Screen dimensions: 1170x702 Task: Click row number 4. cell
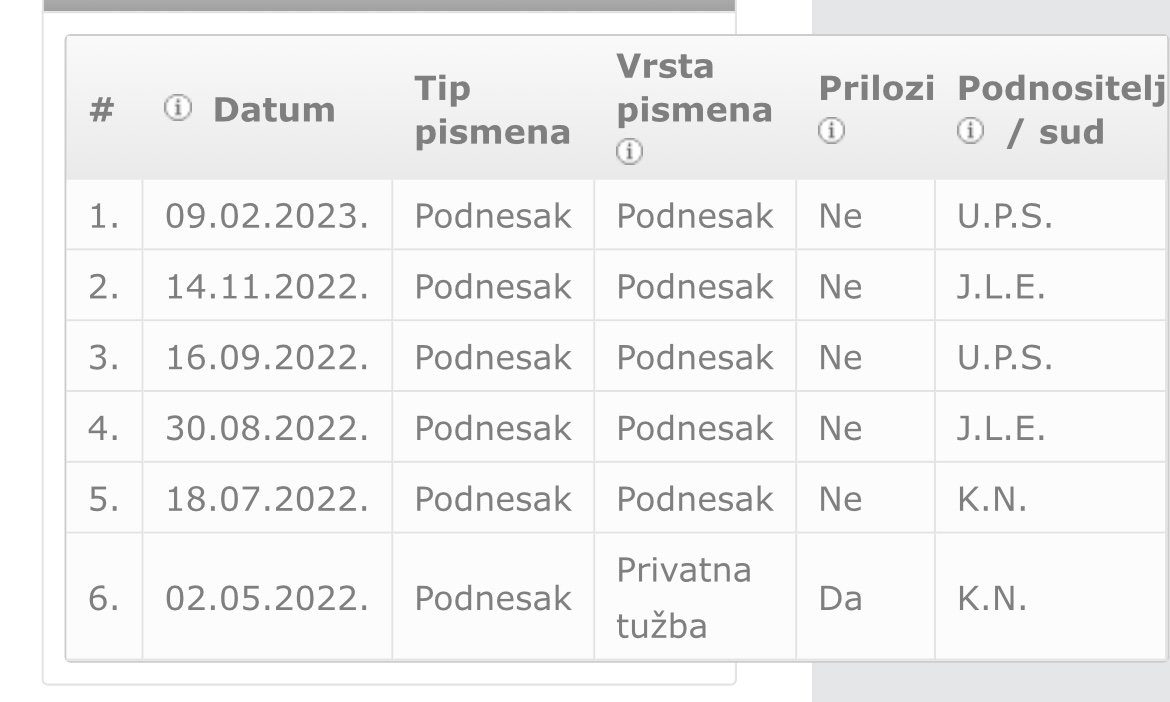coord(104,428)
